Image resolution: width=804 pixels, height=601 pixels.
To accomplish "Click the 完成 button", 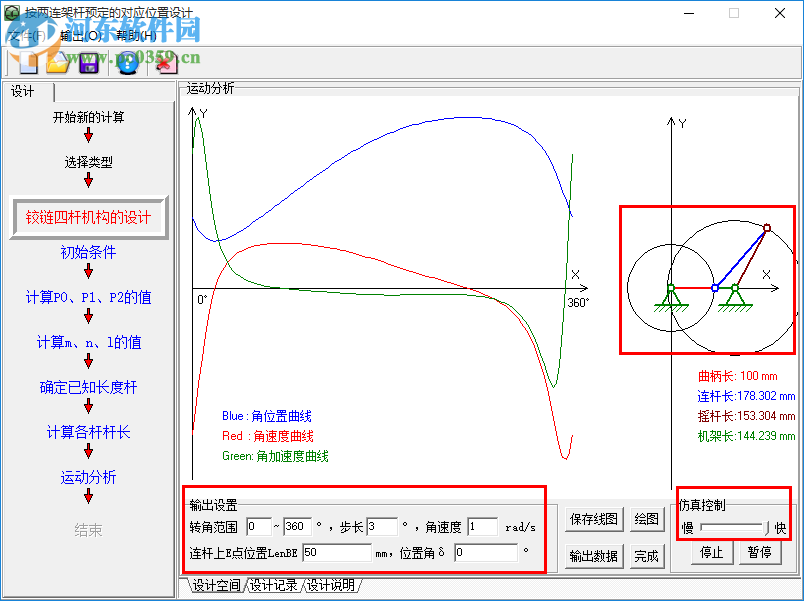I will [647, 556].
